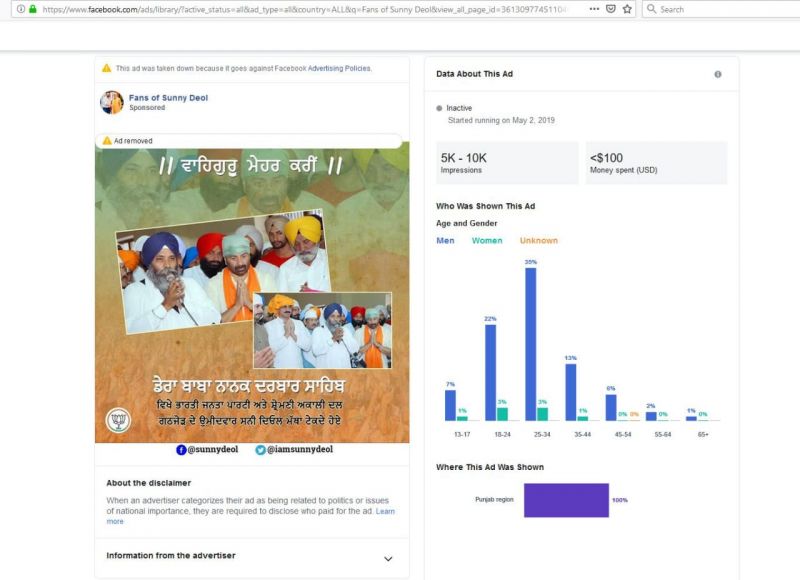
Task: Click the removed ad image
Action: tap(252, 290)
